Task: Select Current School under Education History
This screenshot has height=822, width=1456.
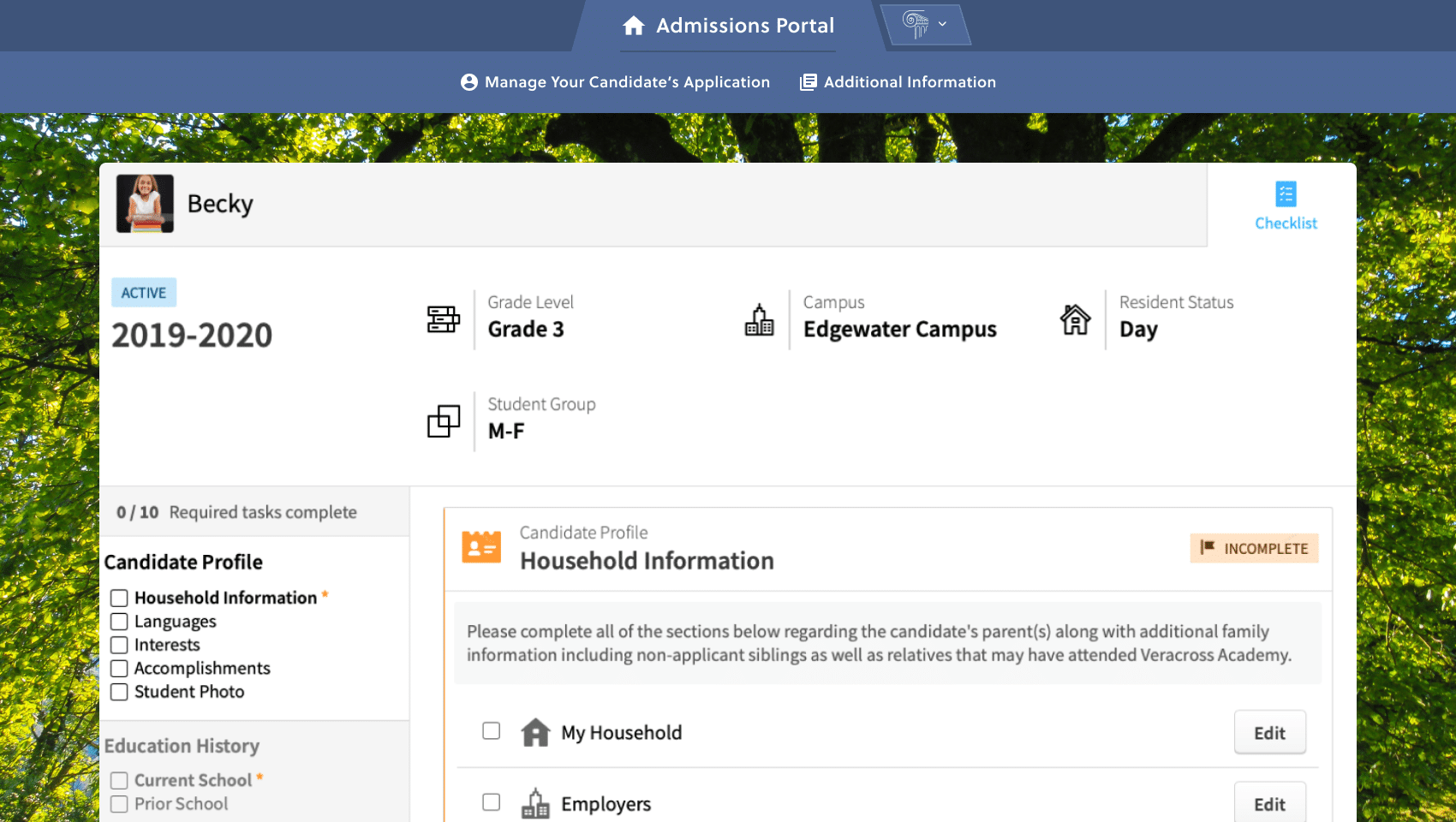Action: click(193, 780)
